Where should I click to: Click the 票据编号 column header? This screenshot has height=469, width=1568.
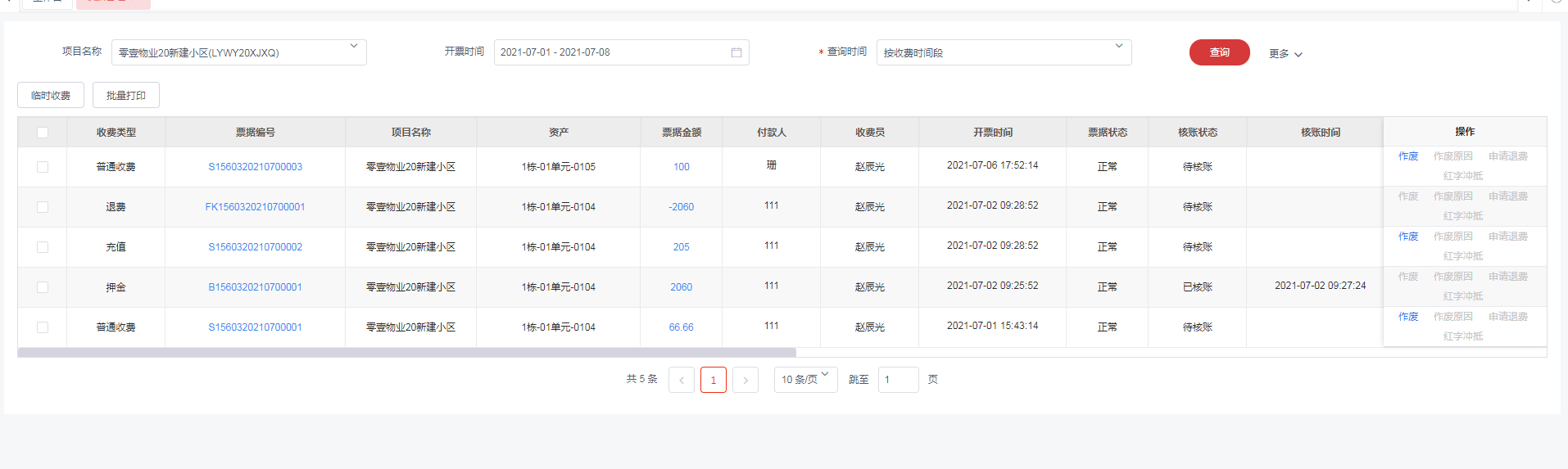tap(256, 133)
